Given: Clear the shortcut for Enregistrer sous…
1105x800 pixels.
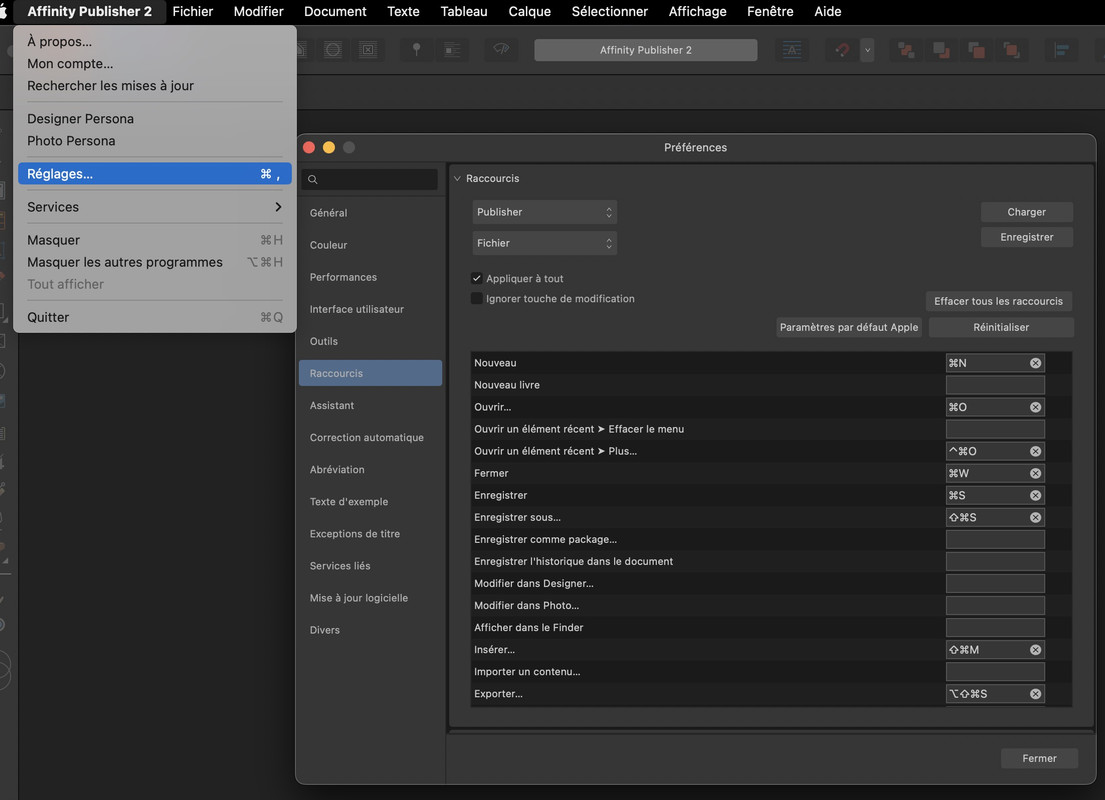Looking at the screenshot, I should pos(1035,517).
